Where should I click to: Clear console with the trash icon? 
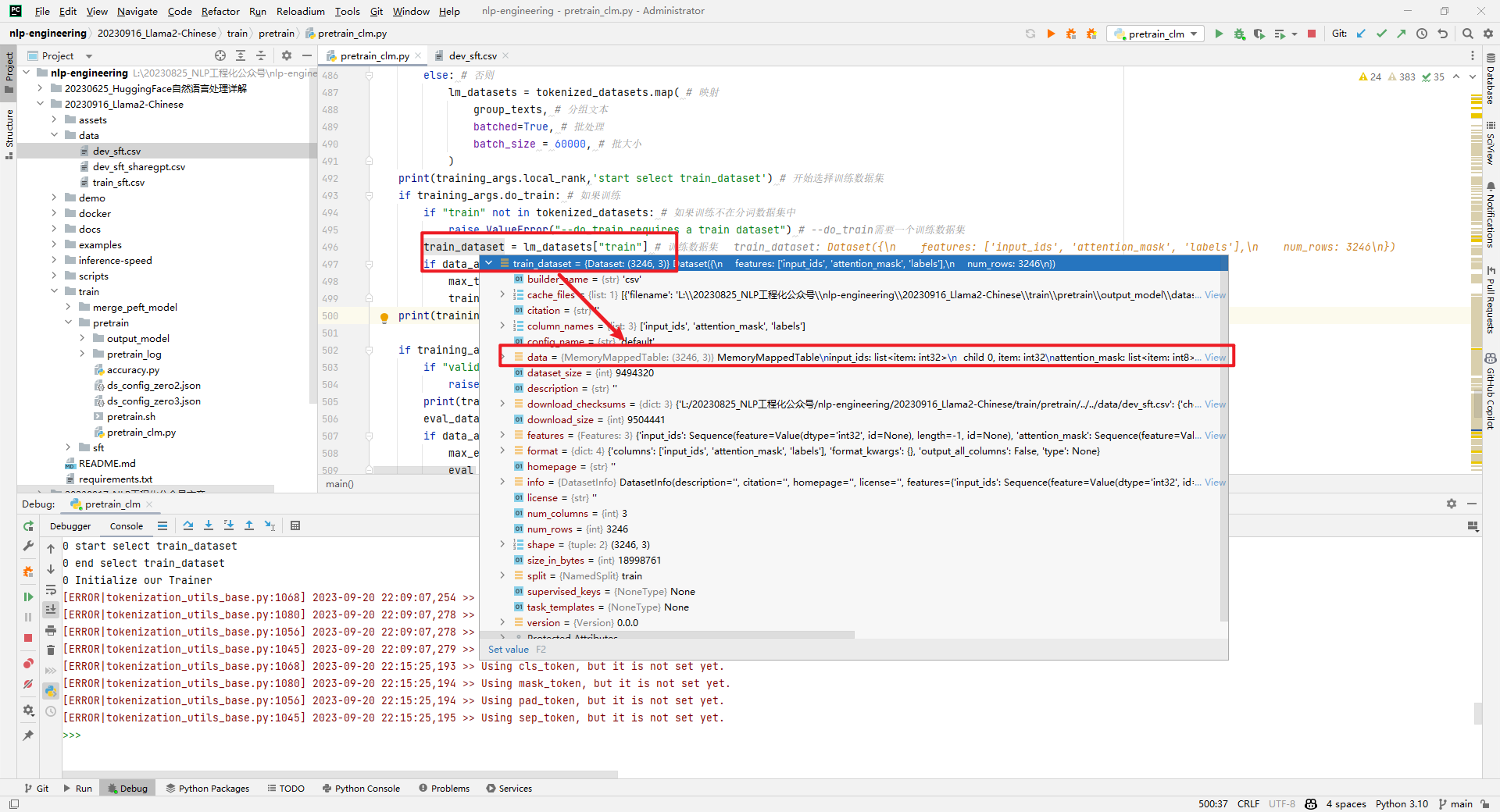click(51, 650)
